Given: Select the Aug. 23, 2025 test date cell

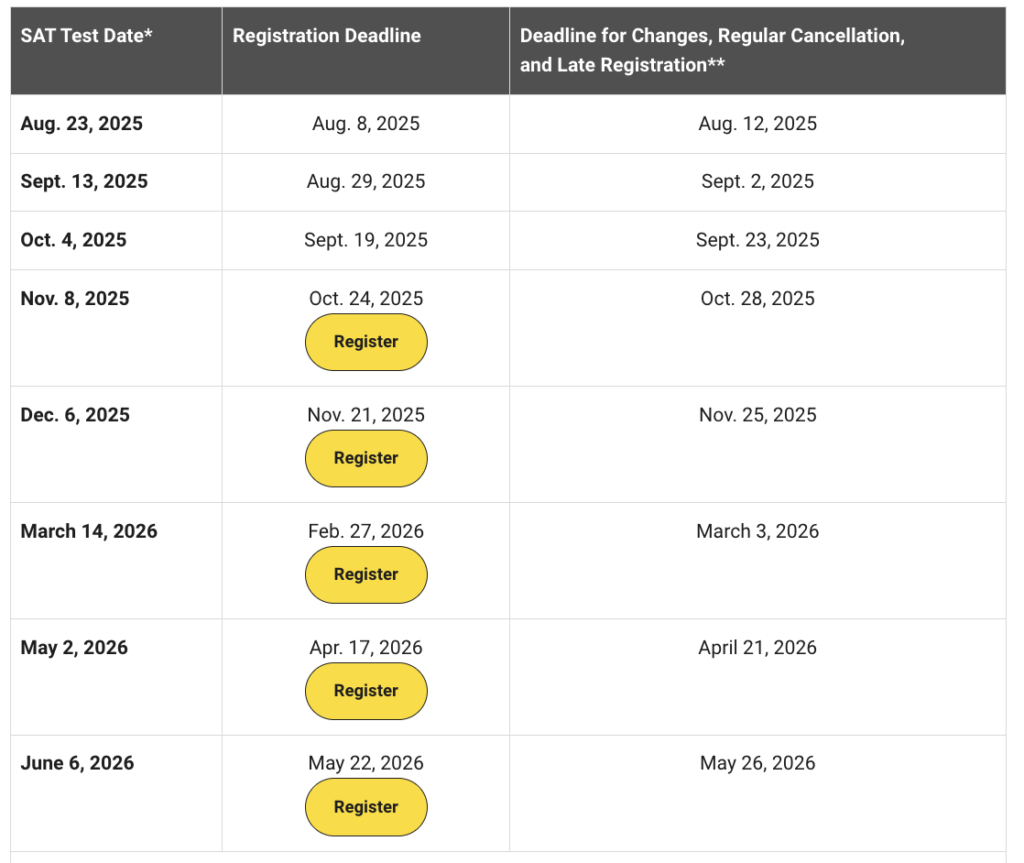Looking at the screenshot, I should [82, 124].
